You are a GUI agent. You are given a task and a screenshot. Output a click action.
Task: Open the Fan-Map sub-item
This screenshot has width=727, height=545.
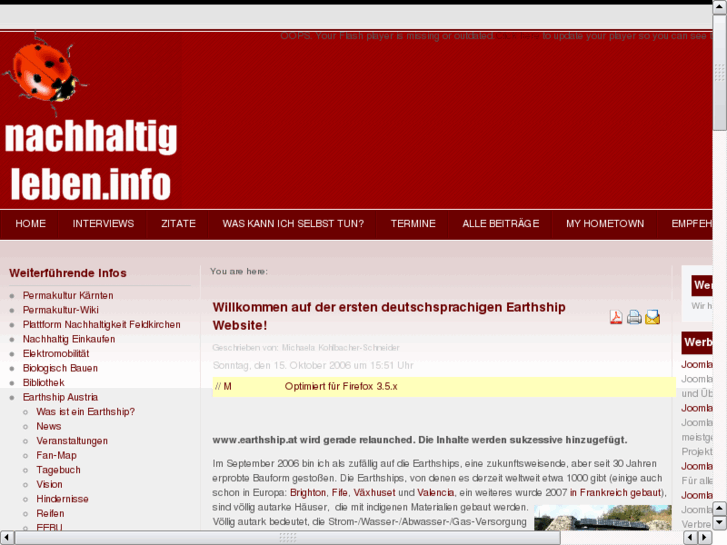click(57, 455)
